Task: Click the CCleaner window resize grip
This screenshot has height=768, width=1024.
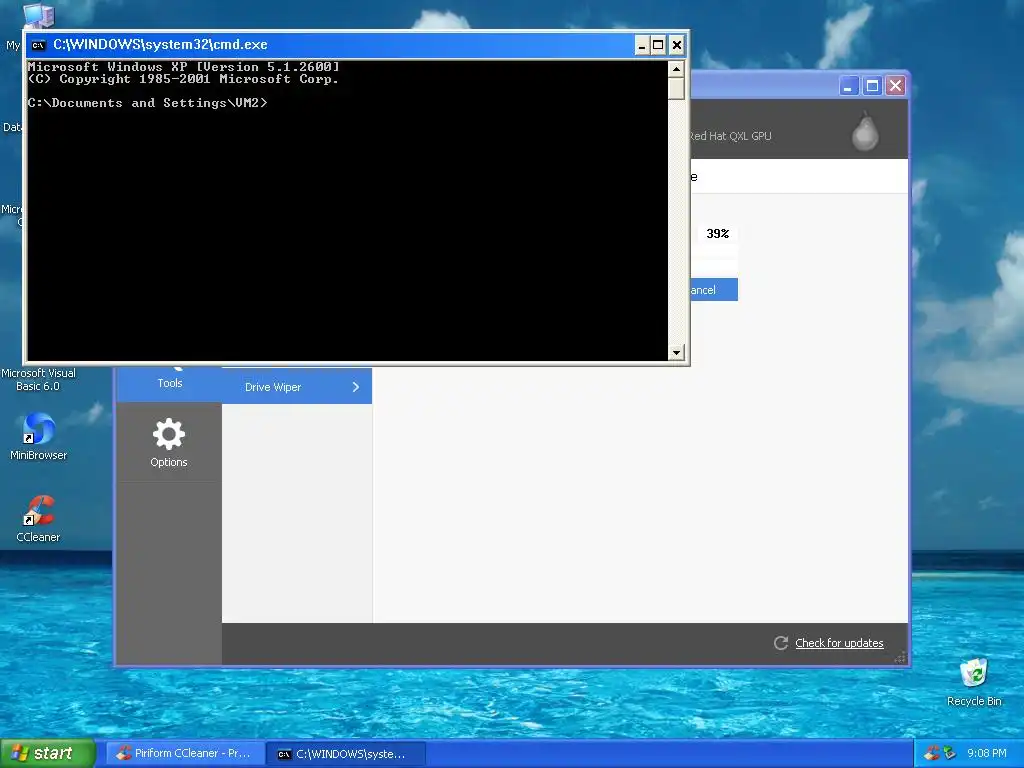Action: (x=901, y=658)
